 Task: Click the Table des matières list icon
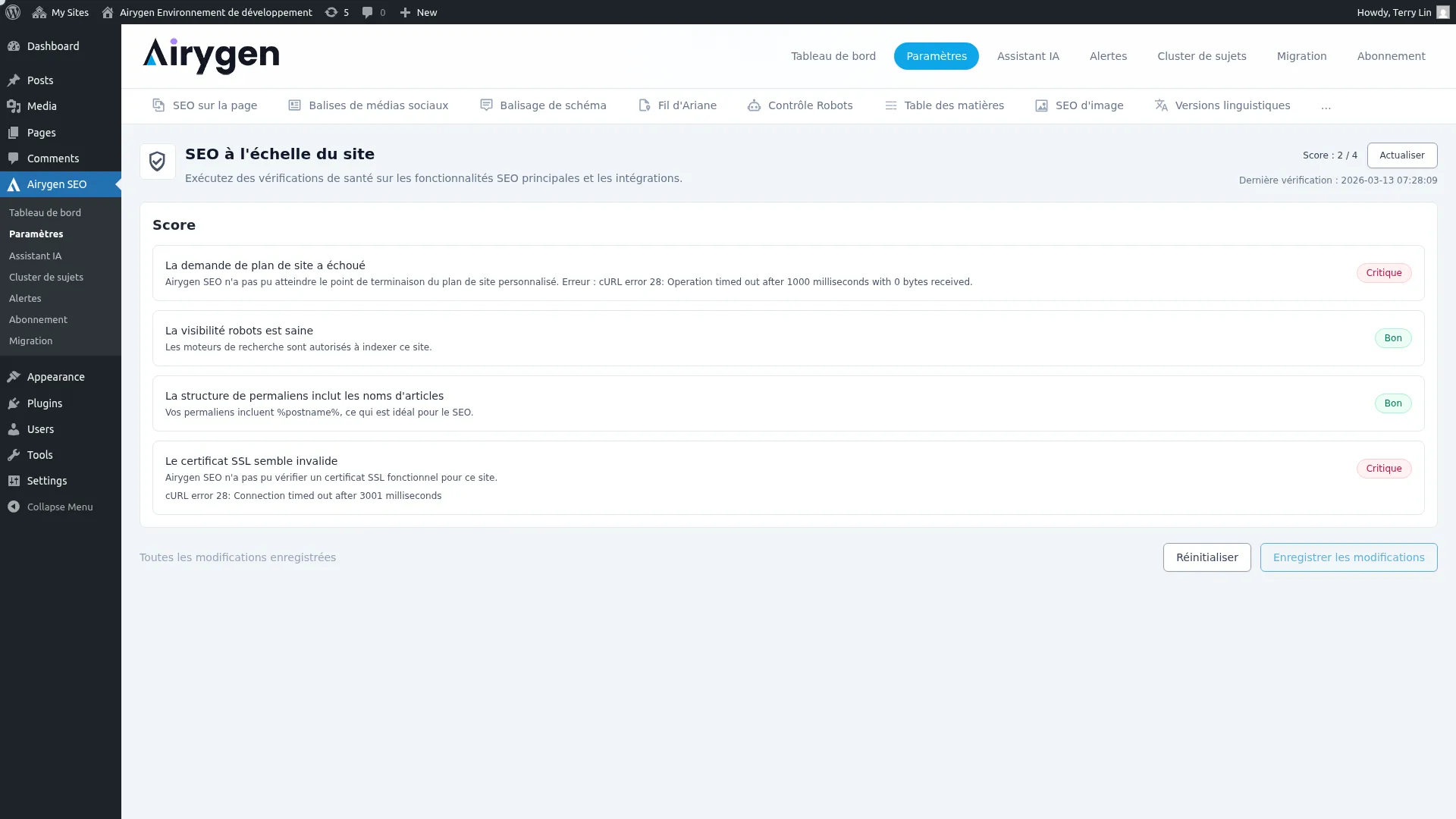[891, 105]
